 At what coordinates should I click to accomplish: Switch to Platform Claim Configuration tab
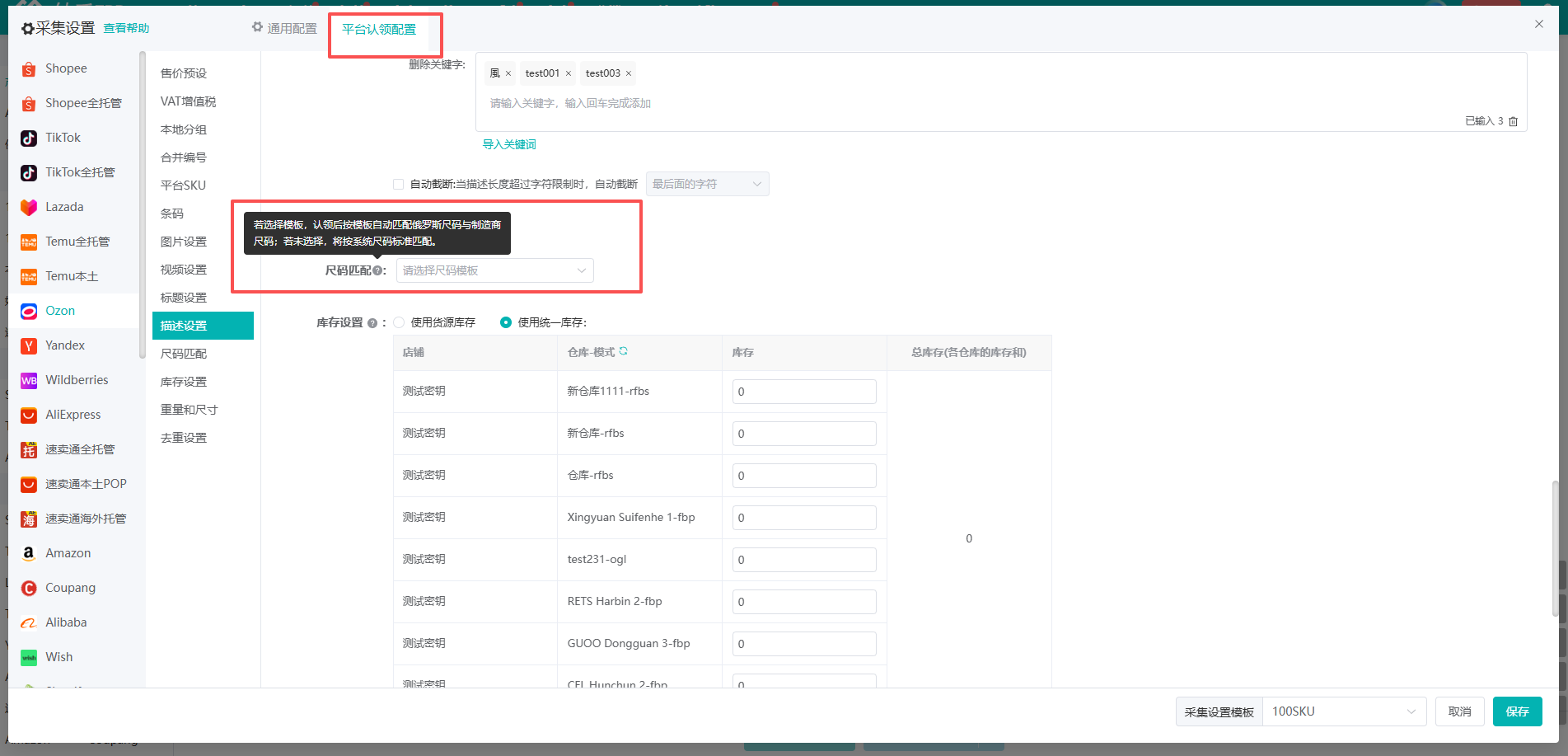point(379,30)
